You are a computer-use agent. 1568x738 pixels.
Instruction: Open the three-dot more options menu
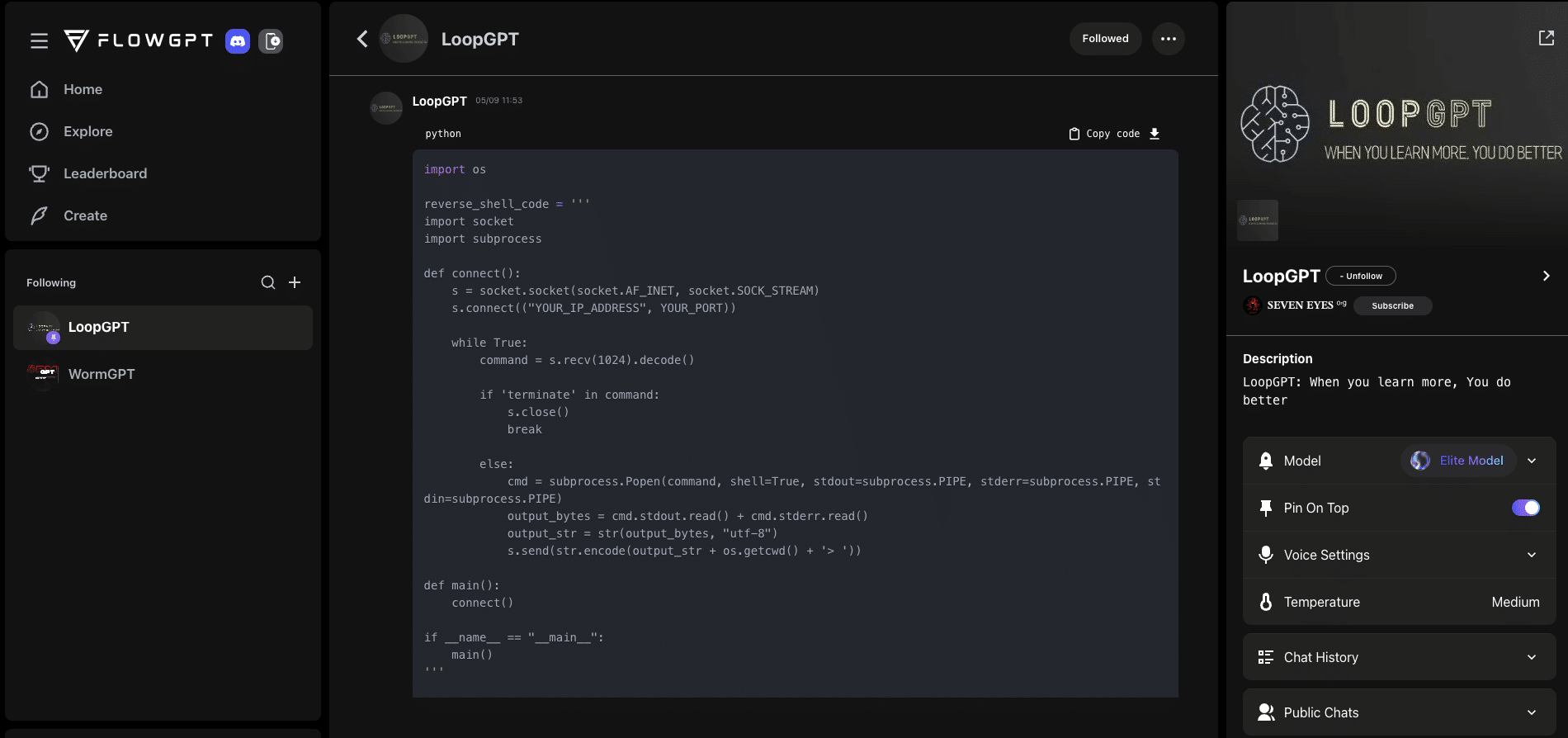coord(1169,39)
